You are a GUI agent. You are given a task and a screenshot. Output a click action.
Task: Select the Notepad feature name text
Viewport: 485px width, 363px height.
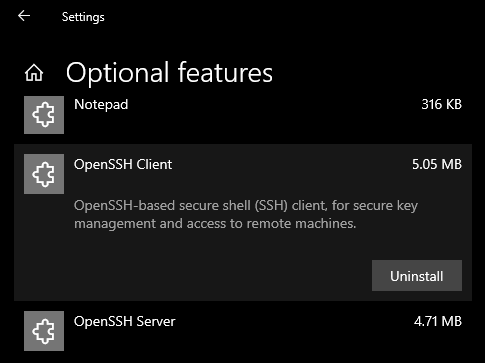coord(101,104)
